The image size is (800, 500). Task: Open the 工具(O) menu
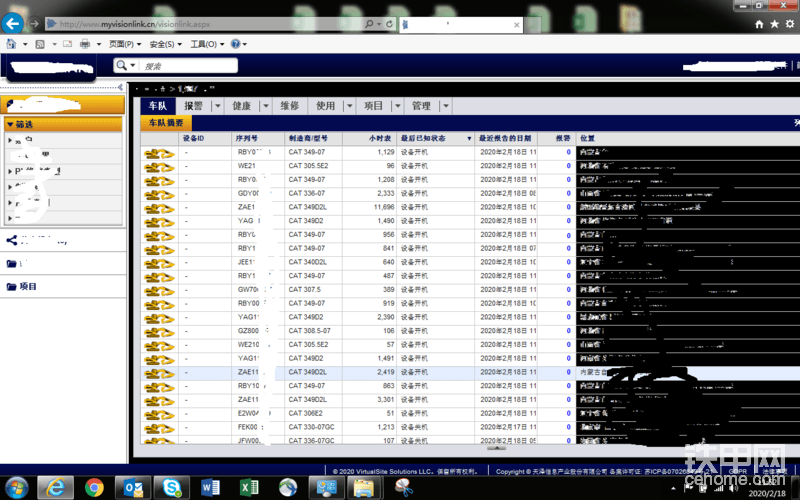[207, 44]
